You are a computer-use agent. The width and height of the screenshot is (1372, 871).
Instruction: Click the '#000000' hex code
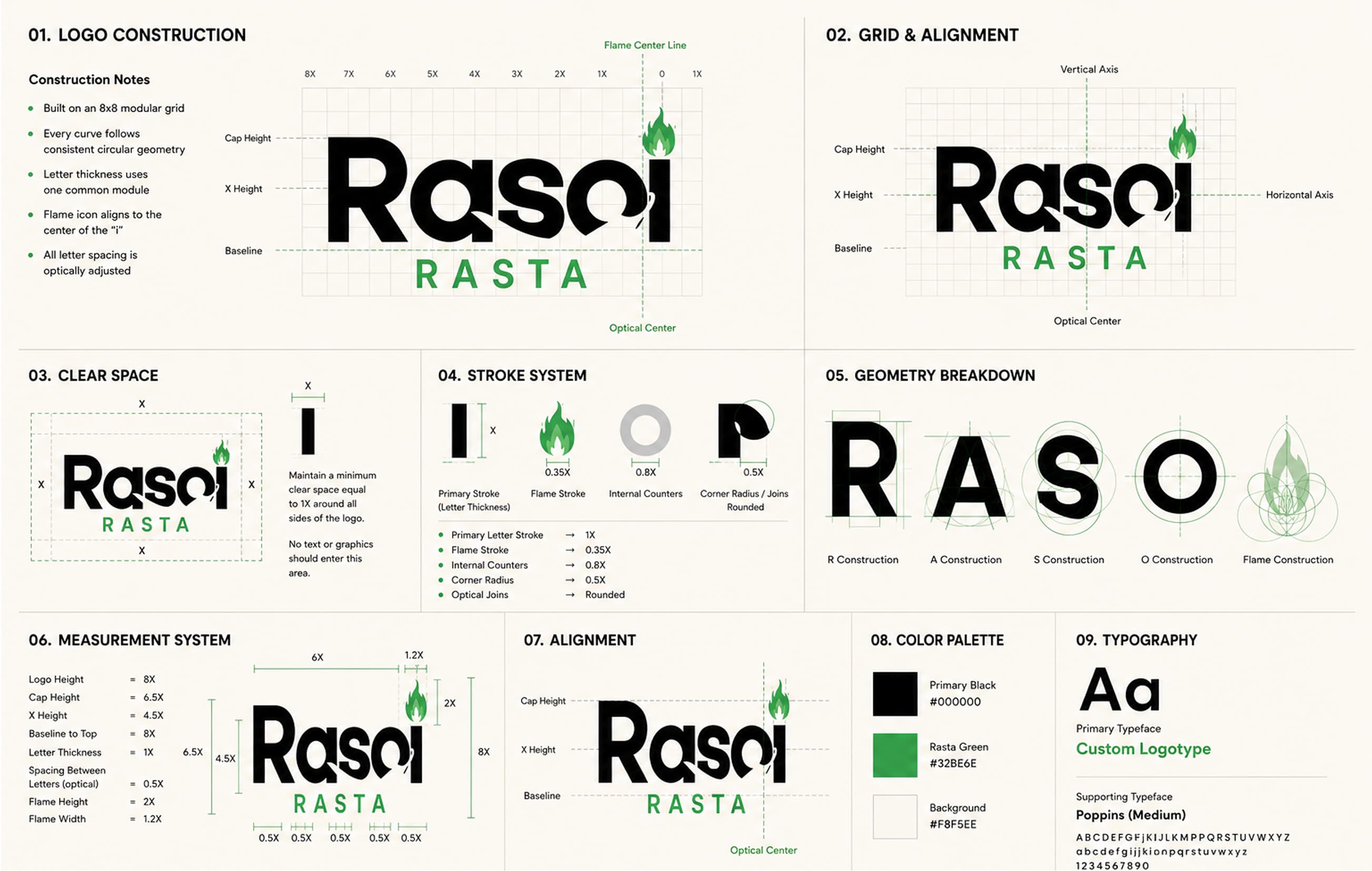[x=955, y=702]
